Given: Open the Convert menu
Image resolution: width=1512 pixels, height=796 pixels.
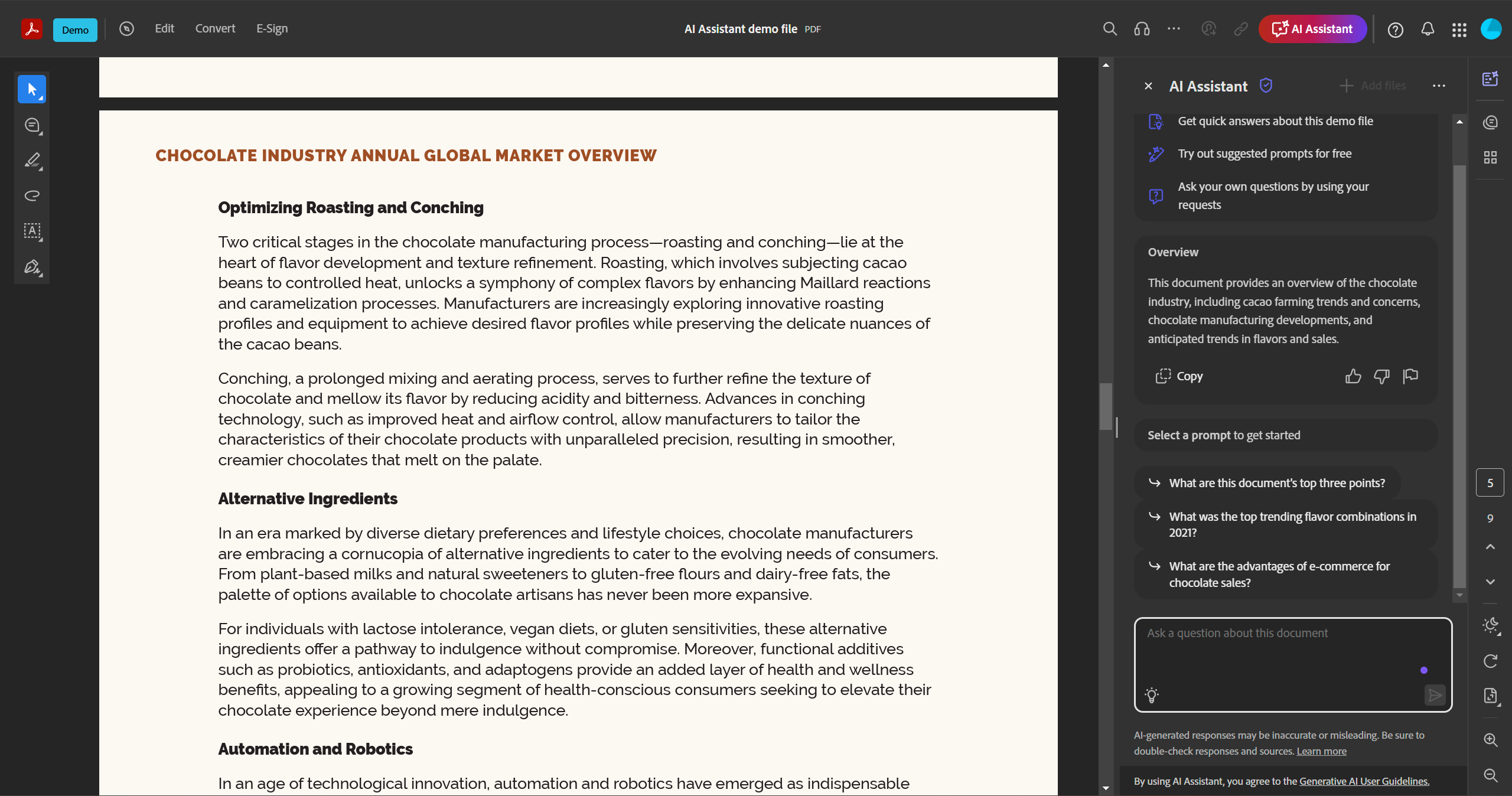Looking at the screenshot, I should click(215, 29).
